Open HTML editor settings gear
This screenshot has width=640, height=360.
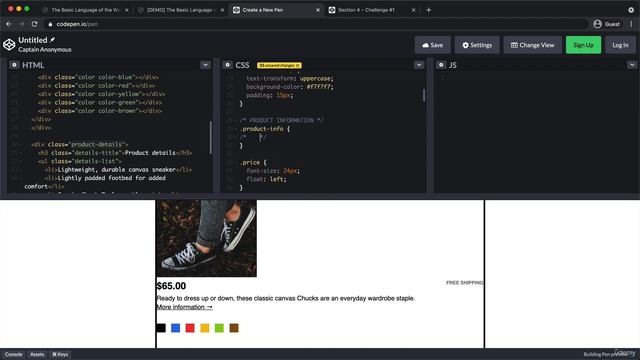[x=14, y=65]
